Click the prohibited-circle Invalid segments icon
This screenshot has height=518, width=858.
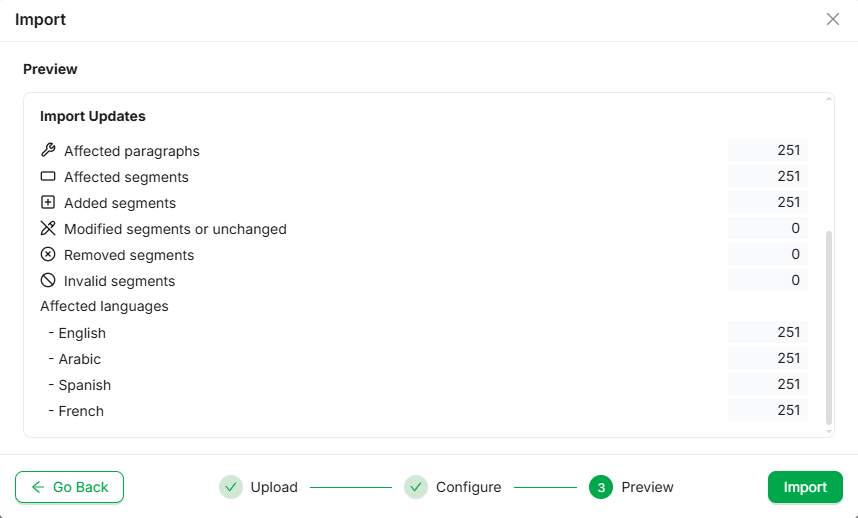pyautogui.click(x=48, y=281)
